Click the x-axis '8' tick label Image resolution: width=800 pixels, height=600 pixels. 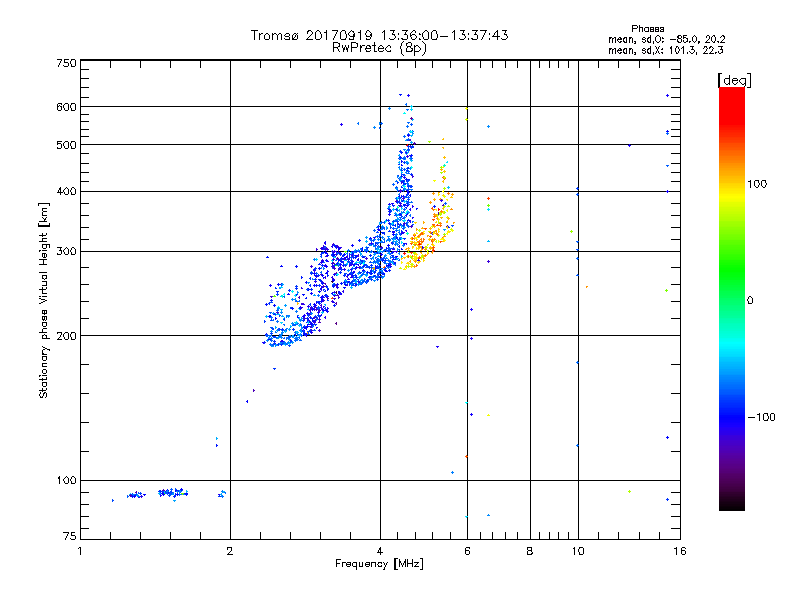[x=530, y=551]
